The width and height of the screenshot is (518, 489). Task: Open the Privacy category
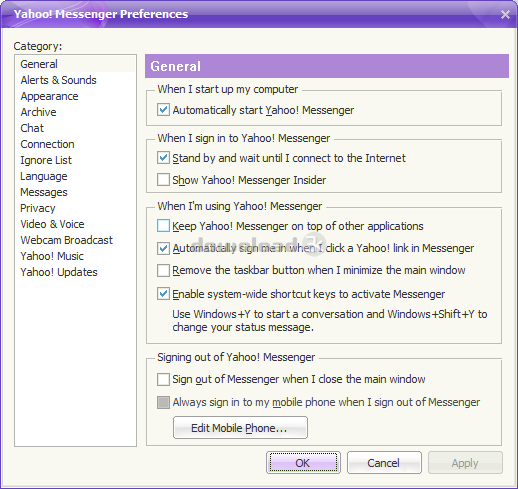point(38,208)
